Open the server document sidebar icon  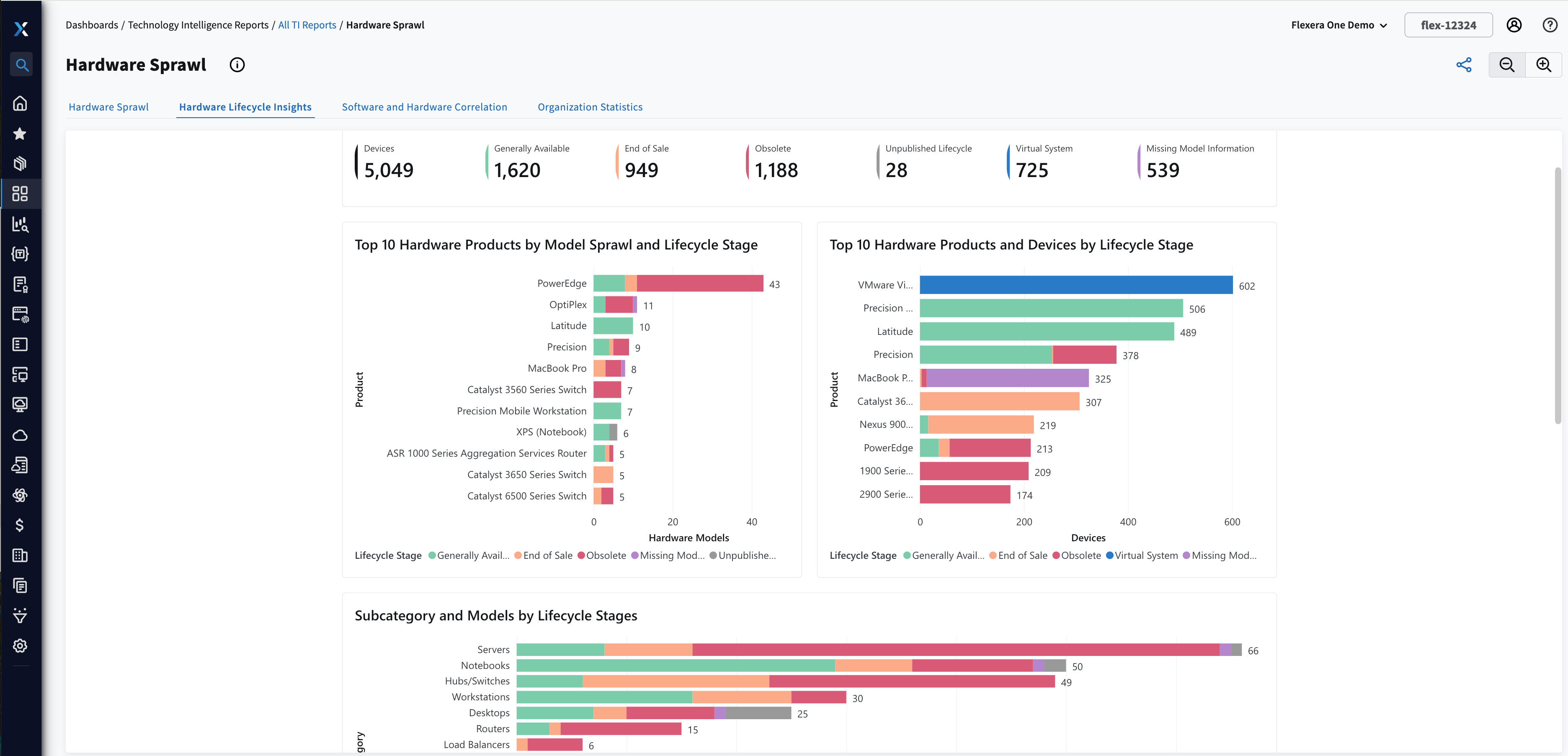tap(20, 465)
